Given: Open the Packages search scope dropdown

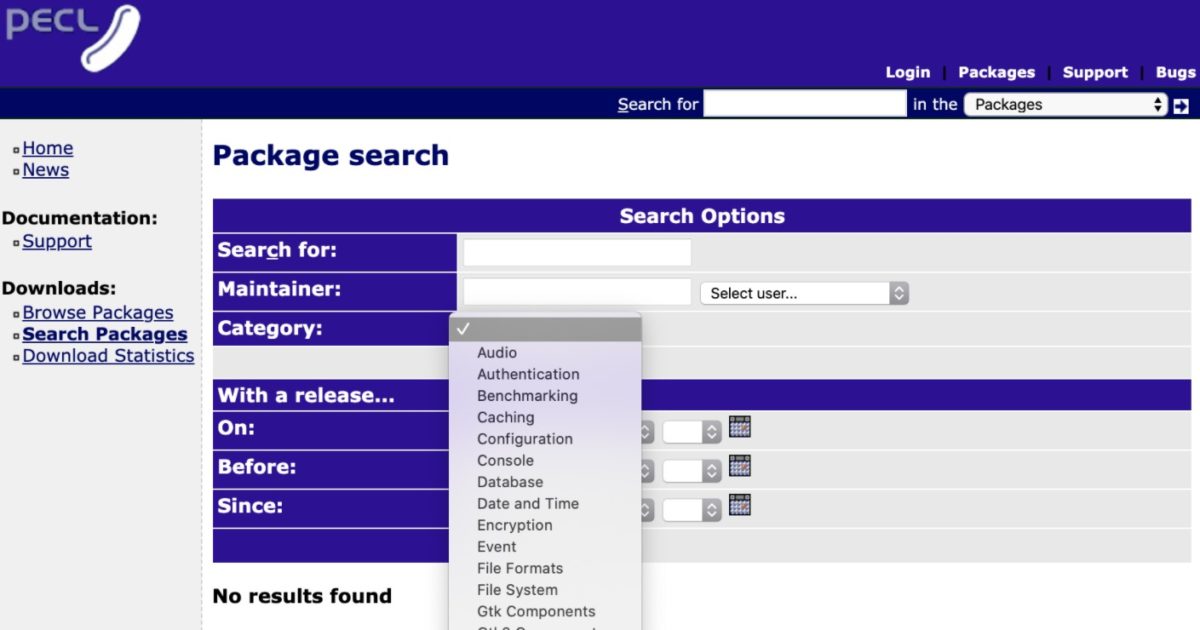Looking at the screenshot, I should 1065,105.
